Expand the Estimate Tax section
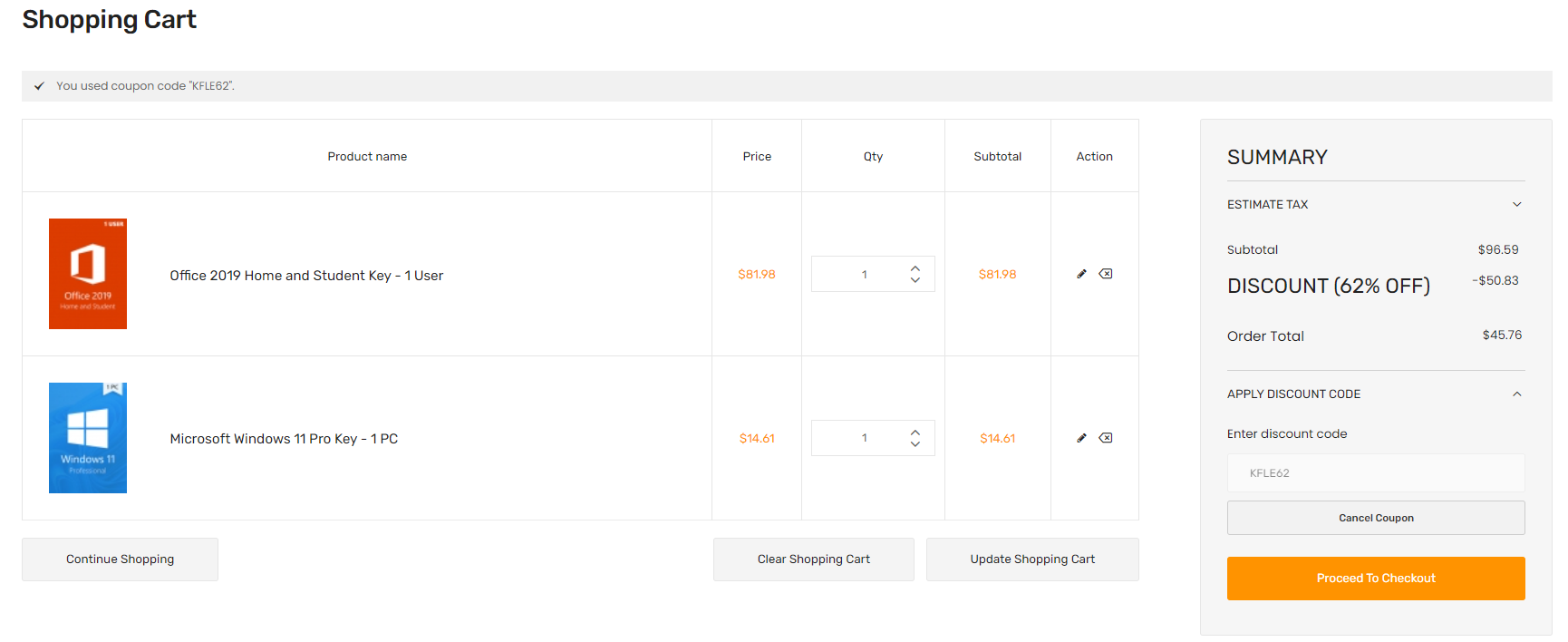Screen dimensions: 1568x642 click(x=1516, y=205)
